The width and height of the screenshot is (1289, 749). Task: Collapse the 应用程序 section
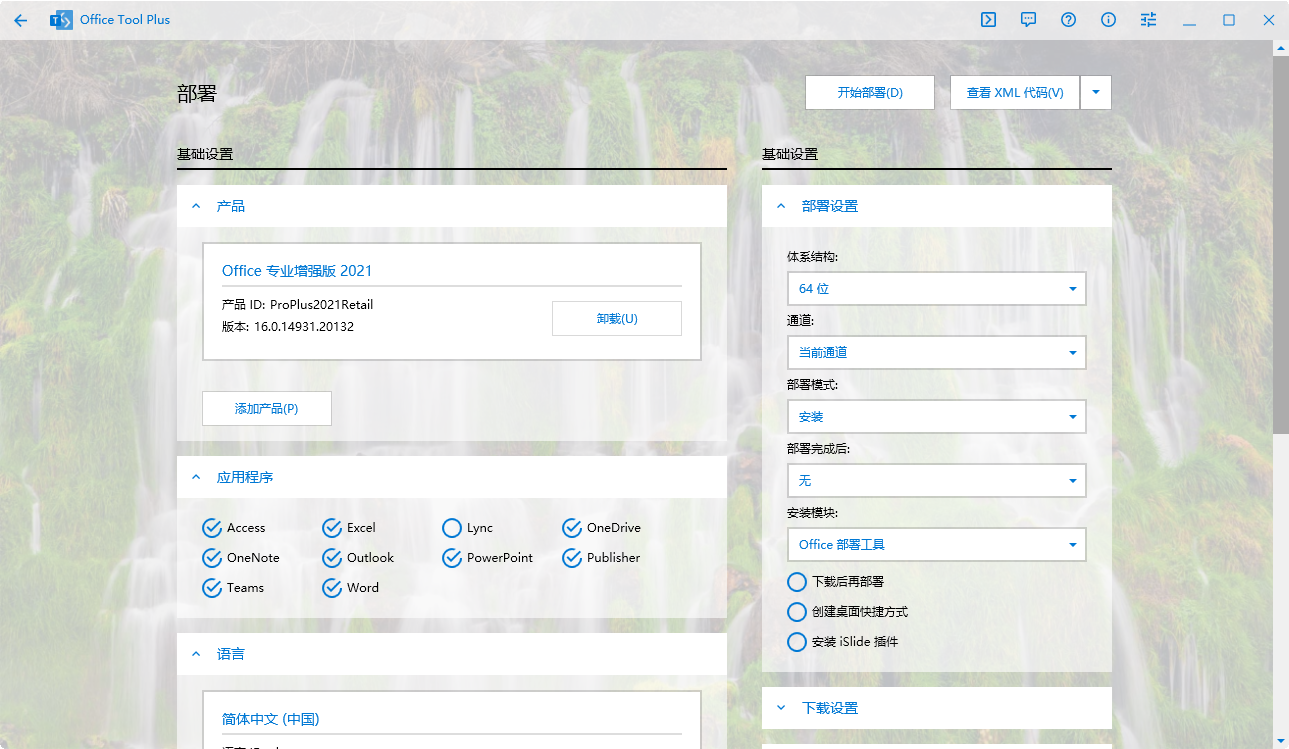(196, 478)
